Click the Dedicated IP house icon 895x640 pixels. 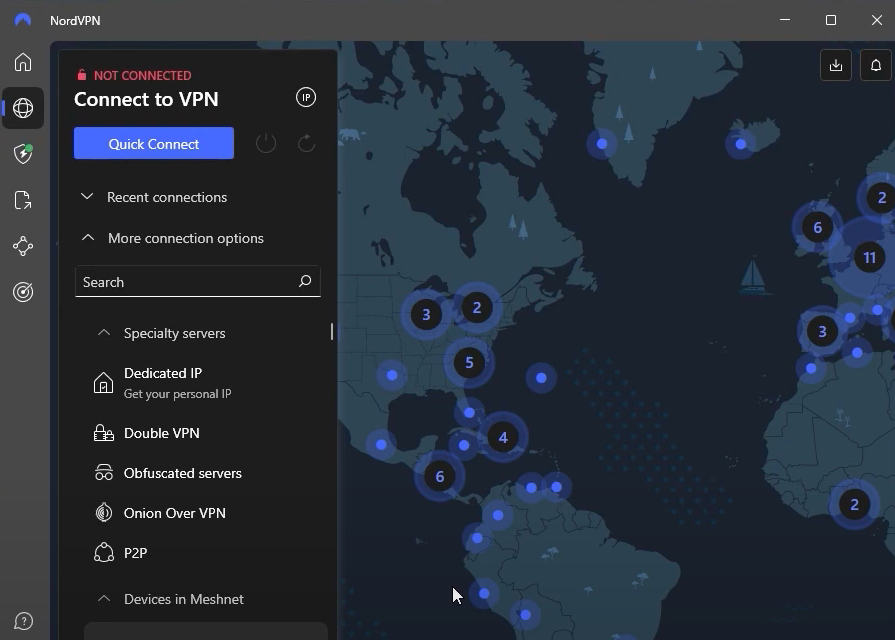(103, 383)
